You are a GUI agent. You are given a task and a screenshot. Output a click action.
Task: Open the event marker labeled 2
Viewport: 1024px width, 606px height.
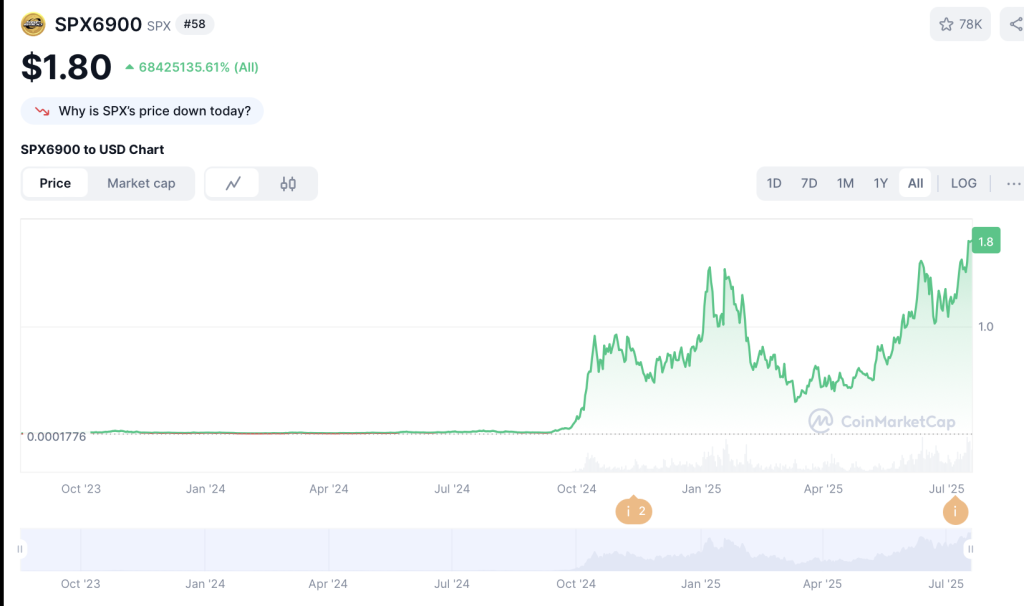[x=633, y=511]
